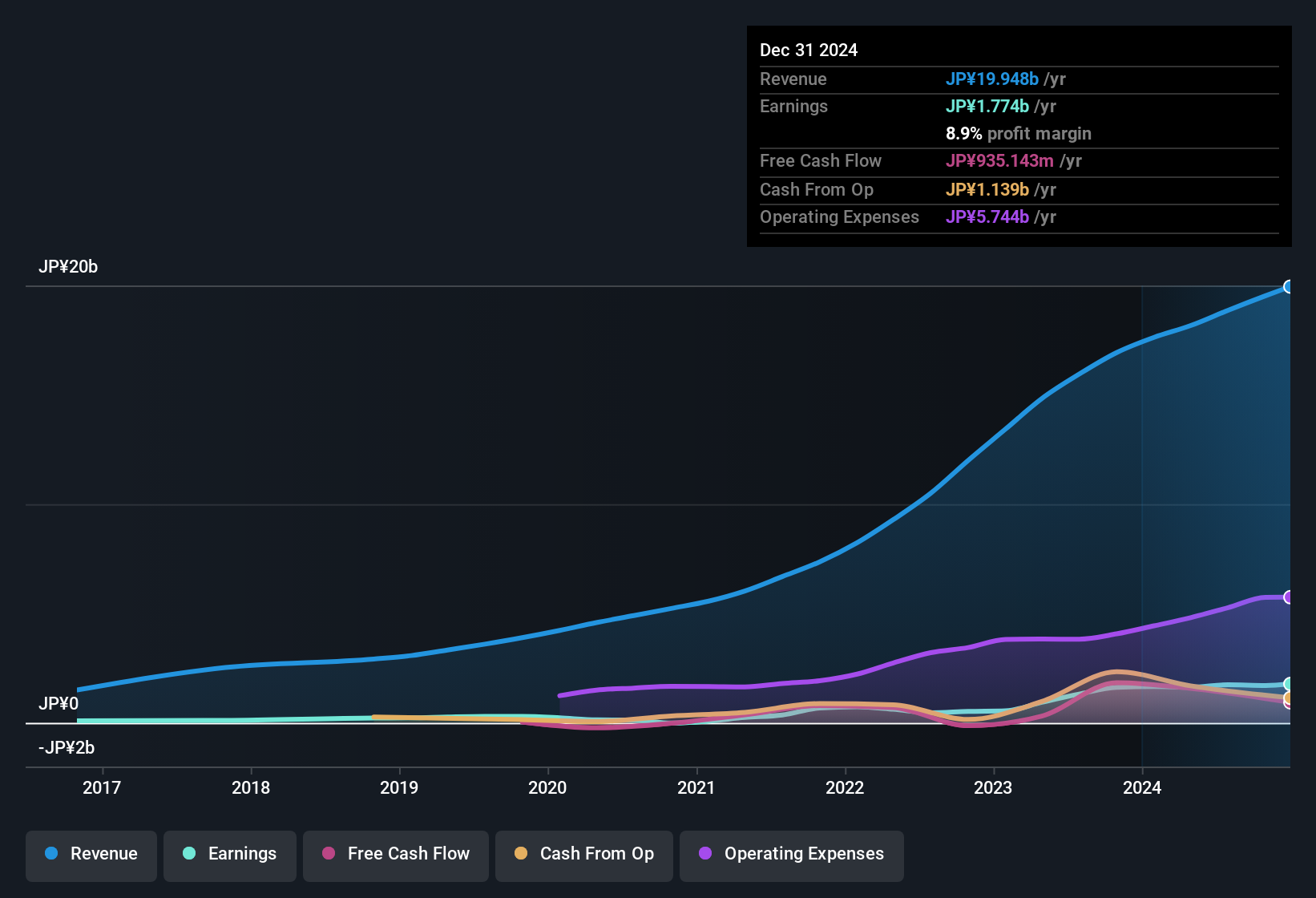1316x898 pixels.
Task: Click the -JP¥2b y-axis label
Action: point(67,748)
